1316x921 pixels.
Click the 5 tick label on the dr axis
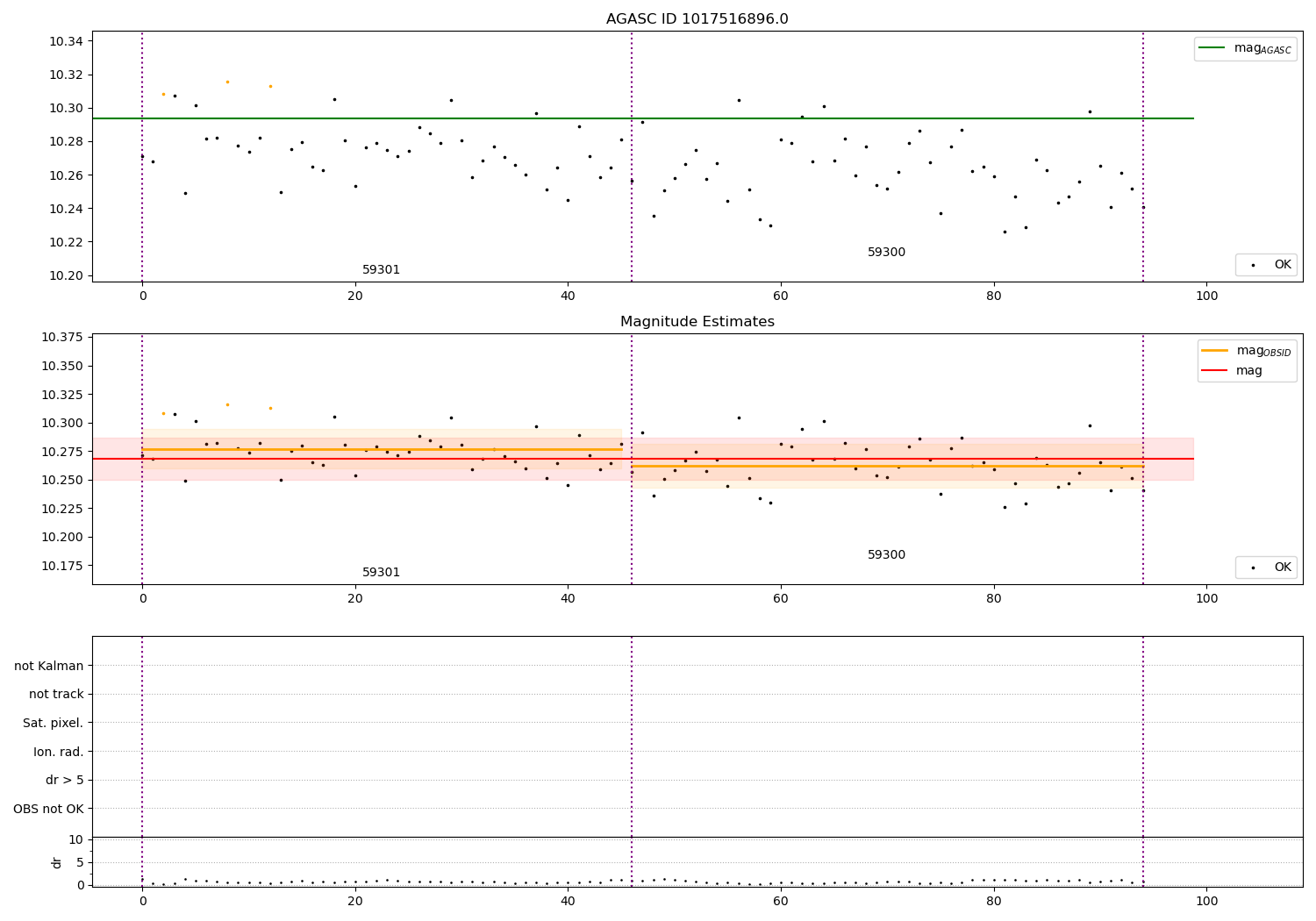click(x=81, y=862)
